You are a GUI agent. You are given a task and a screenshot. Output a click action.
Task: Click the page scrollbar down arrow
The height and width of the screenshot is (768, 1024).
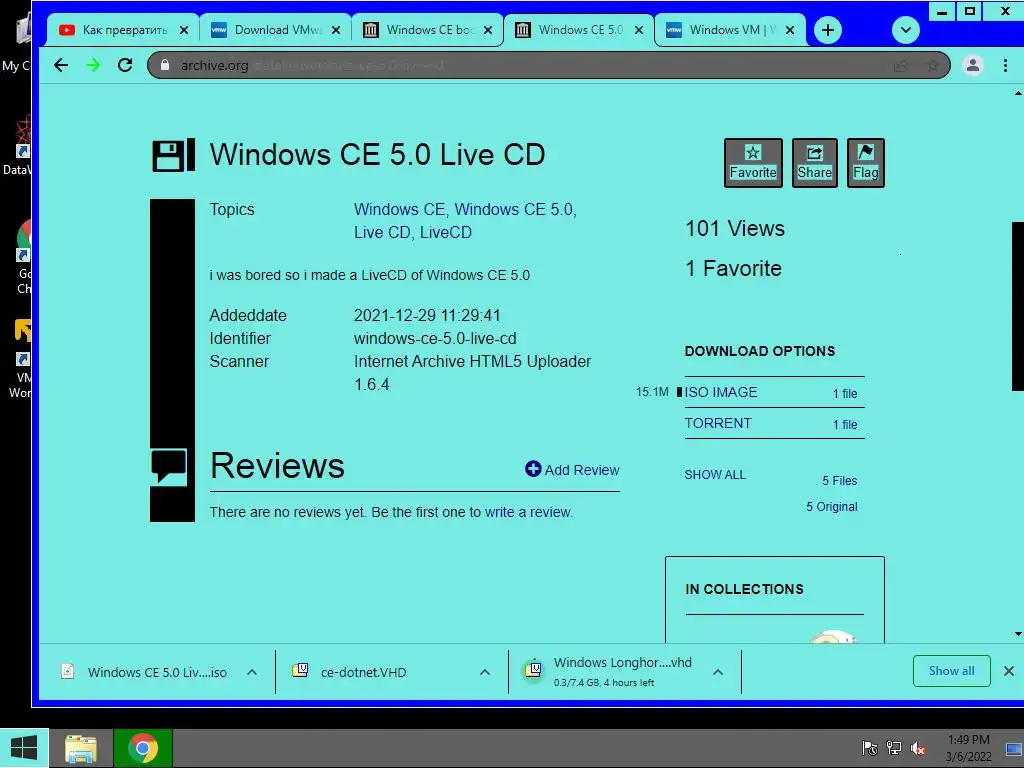1017,634
